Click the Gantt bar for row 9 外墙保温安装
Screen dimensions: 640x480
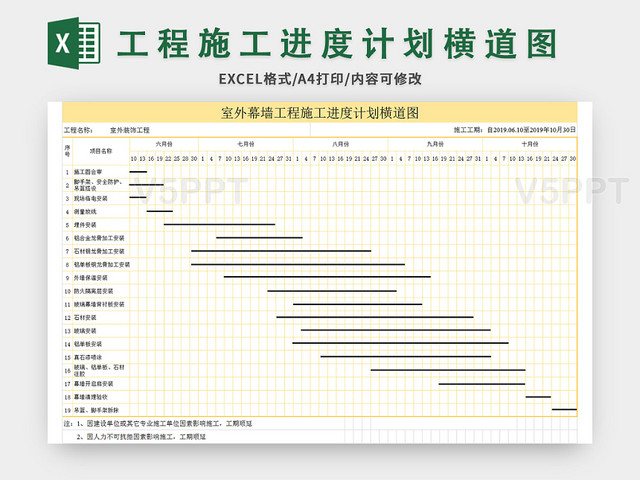[x=327, y=277]
